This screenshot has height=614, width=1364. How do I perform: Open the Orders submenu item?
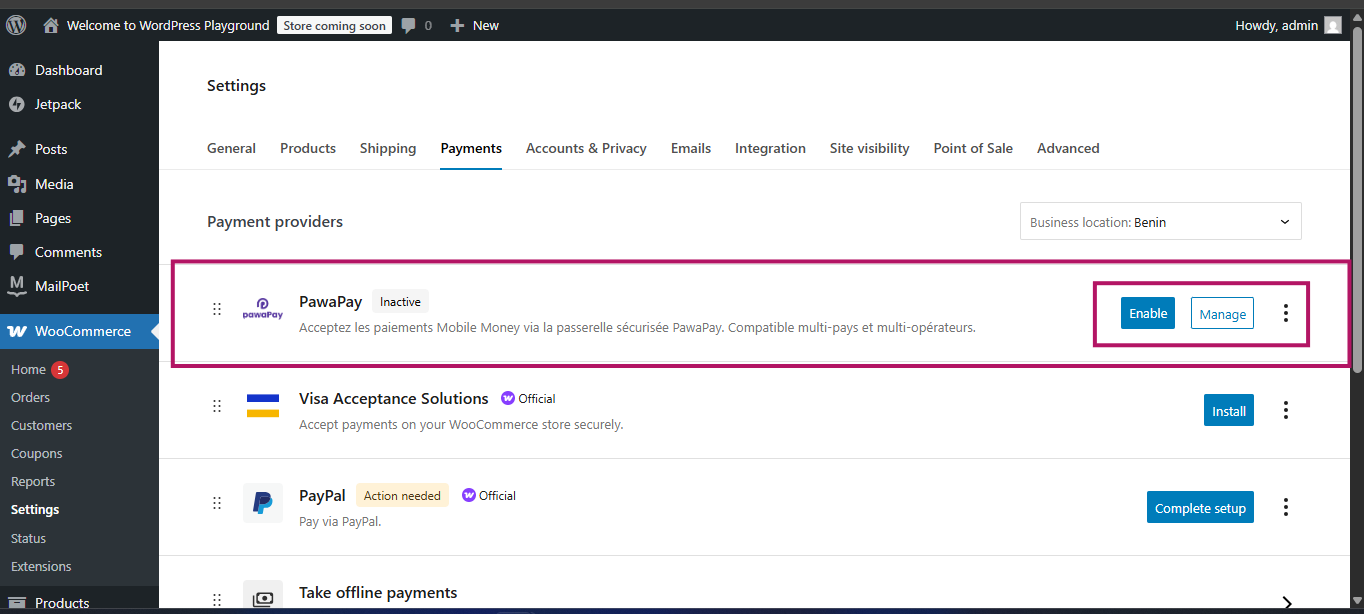point(30,397)
